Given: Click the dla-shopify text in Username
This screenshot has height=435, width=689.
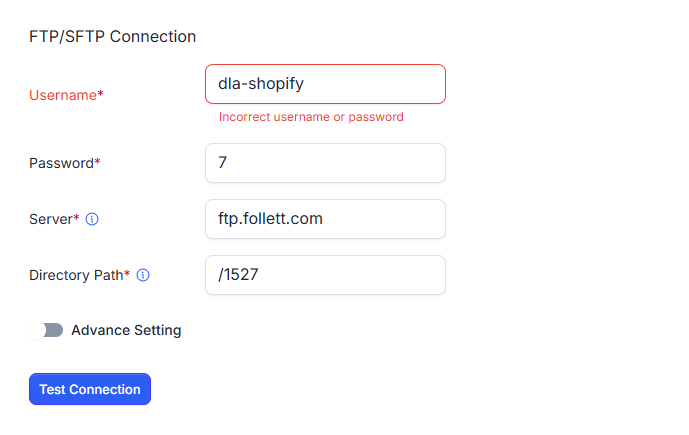Looking at the screenshot, I should tap(260, 84).
